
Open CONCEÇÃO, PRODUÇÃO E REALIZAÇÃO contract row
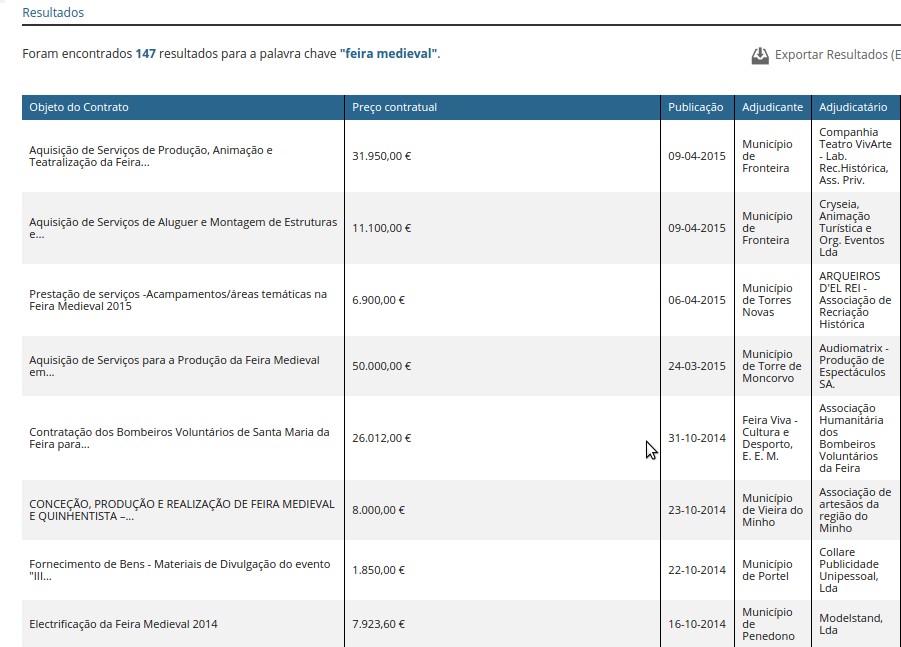[181, 510]
